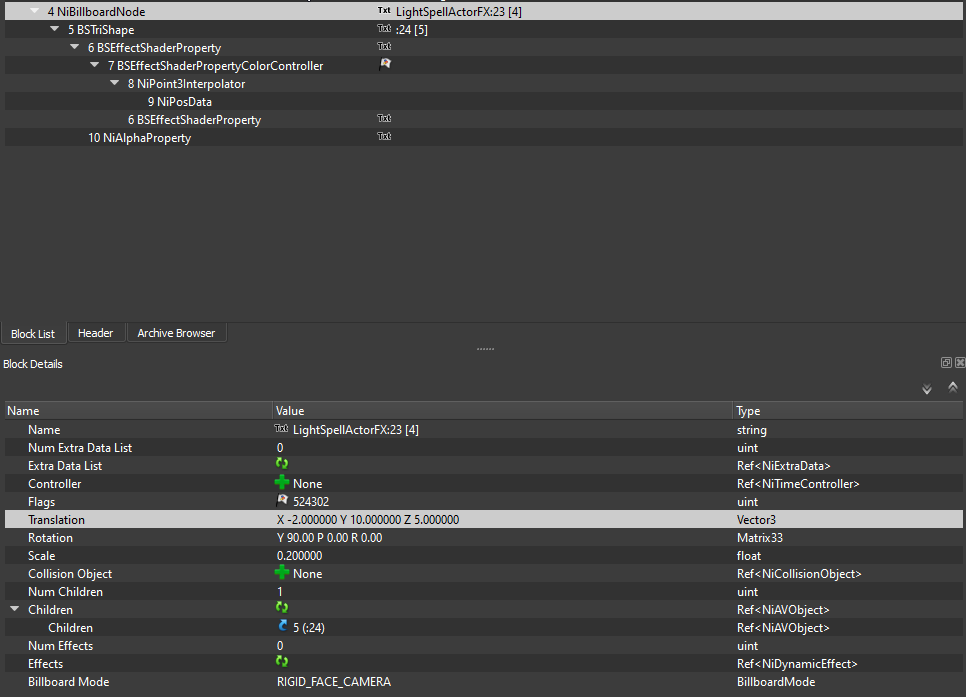
Task: Close the Block Details panel
Action: point(960,362)
